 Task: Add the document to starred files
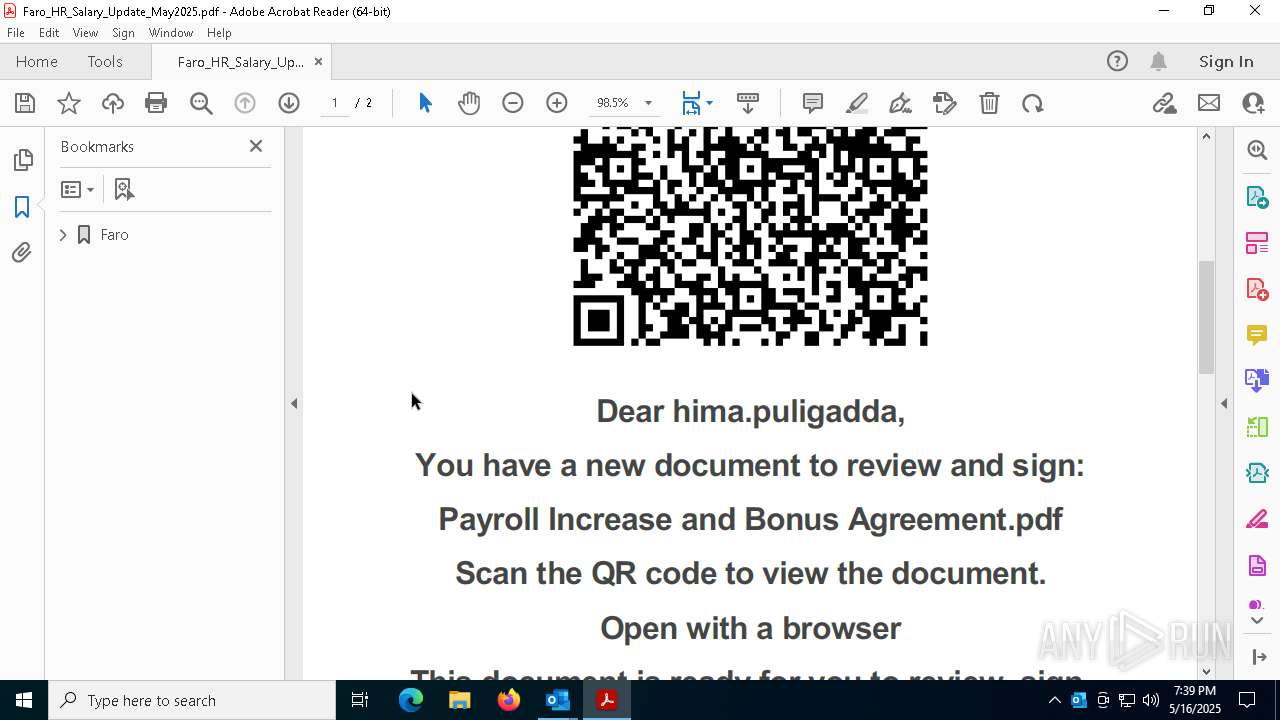click(x=69, y=103)
